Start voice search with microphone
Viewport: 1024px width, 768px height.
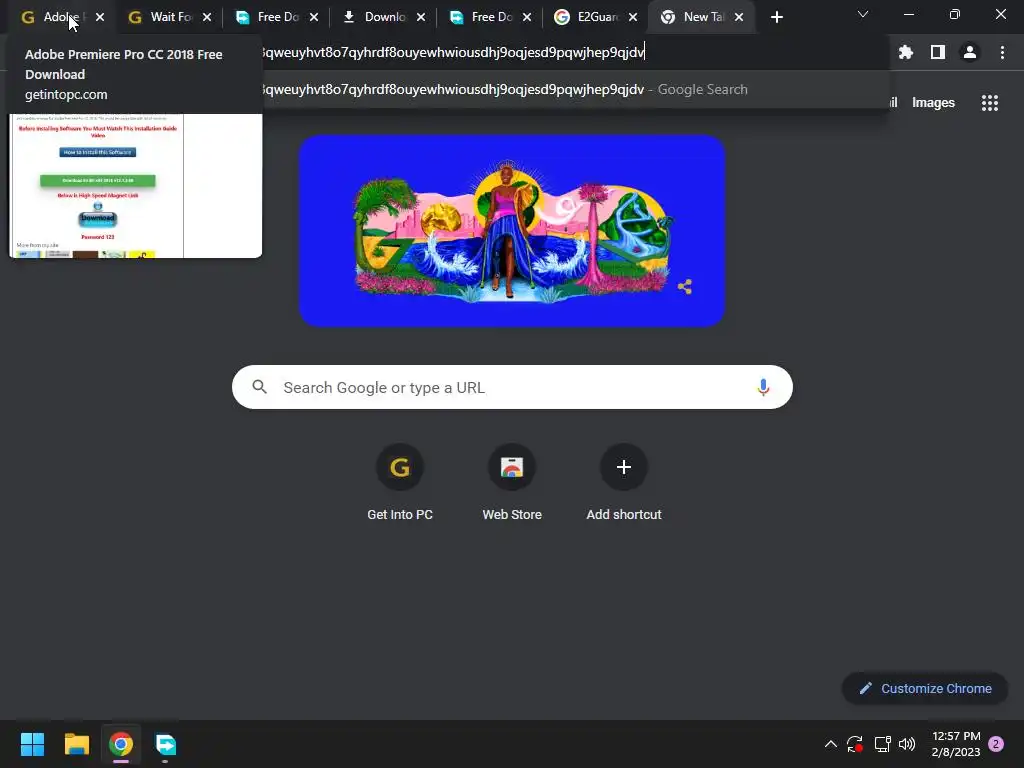point(763,387)
